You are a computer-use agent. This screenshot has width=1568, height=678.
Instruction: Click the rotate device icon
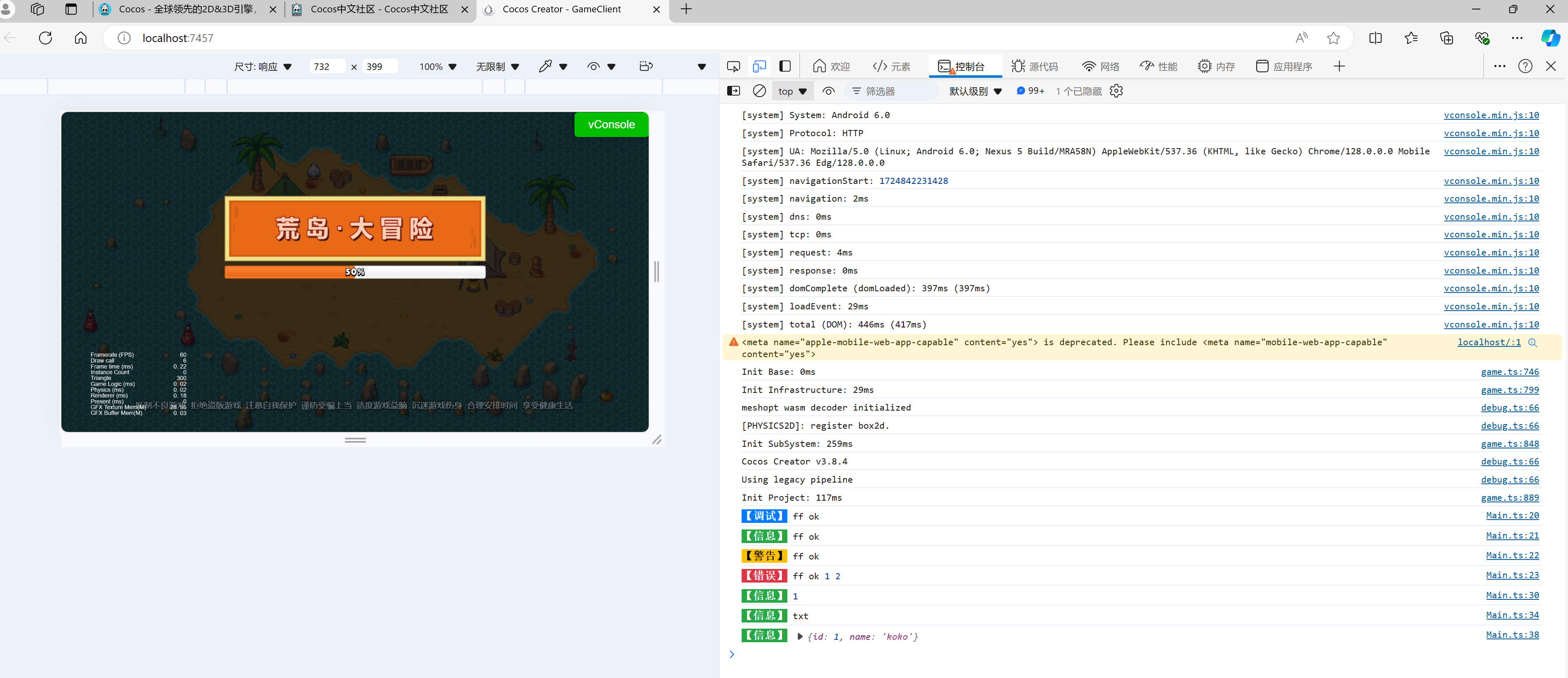pyautogui.click(x=646, y=66)
